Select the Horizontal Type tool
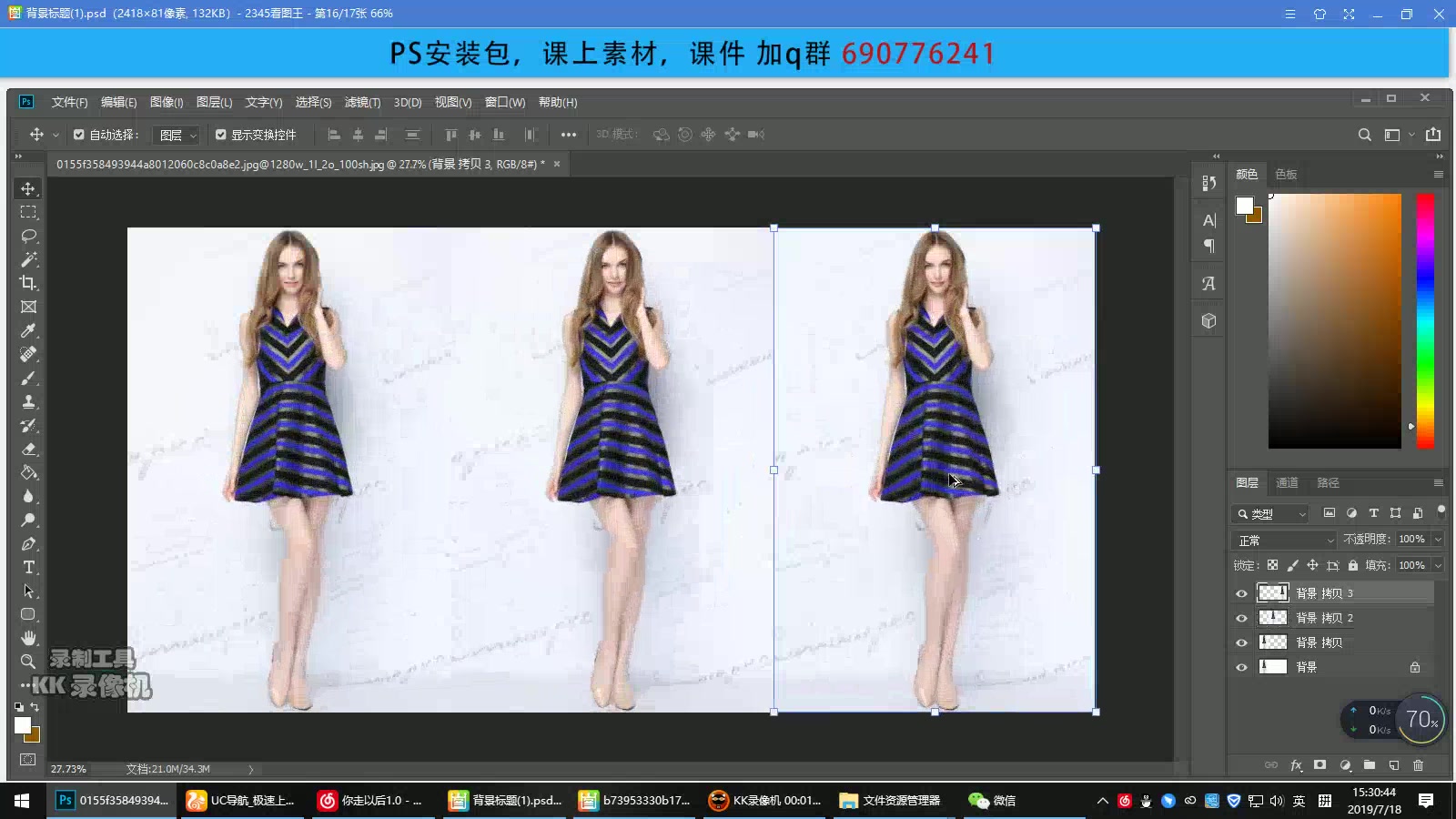This screenshot has height=819, width=1456. (x=28, y=567)
